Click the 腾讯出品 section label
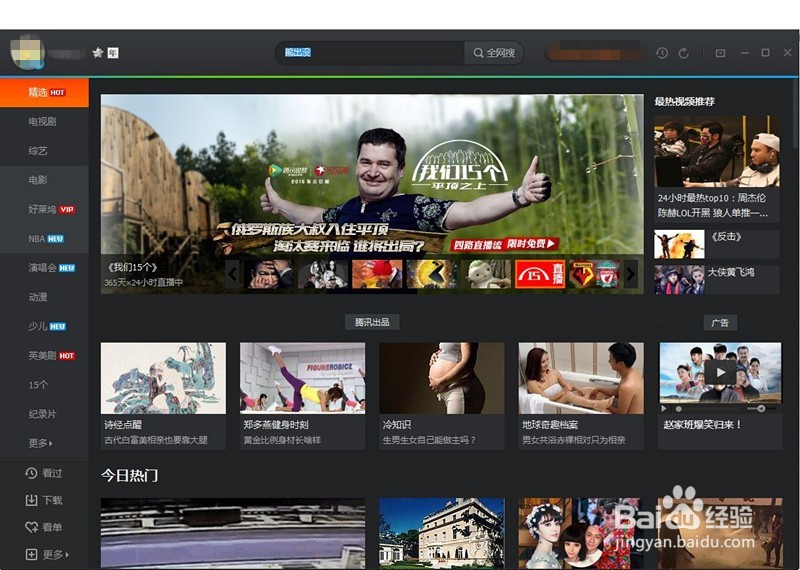This screenshot has width=800, height=570. tap(372, 322)
